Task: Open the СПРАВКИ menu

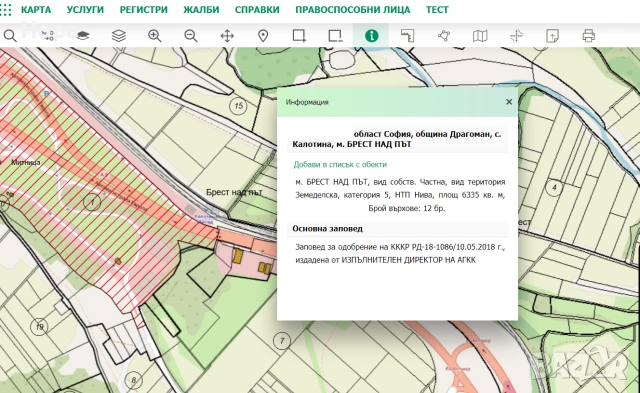Action: 257,10
